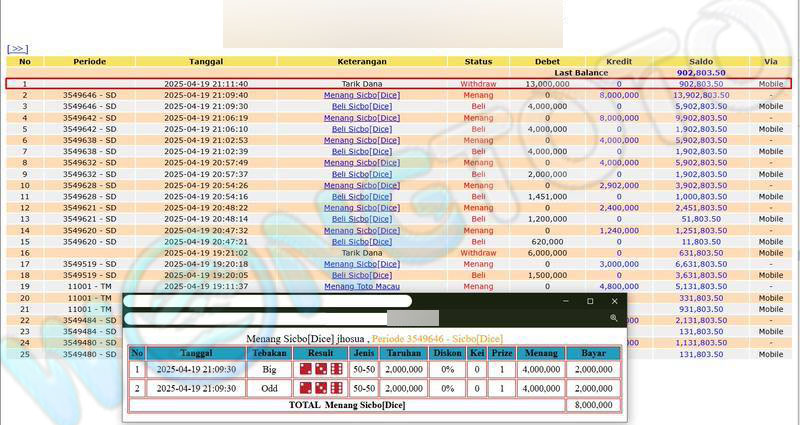Minimize the Sicbo result popup window

coord(565,301)
